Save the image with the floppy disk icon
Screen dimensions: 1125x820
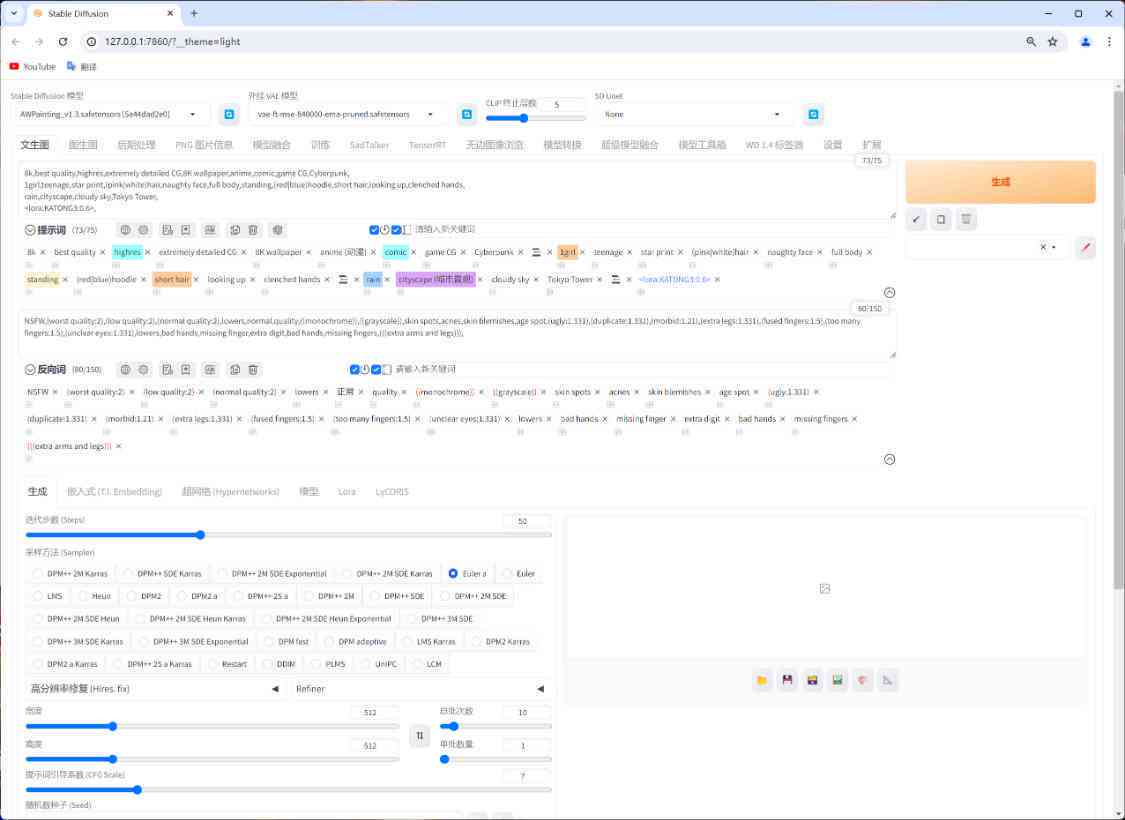[787, 680]
